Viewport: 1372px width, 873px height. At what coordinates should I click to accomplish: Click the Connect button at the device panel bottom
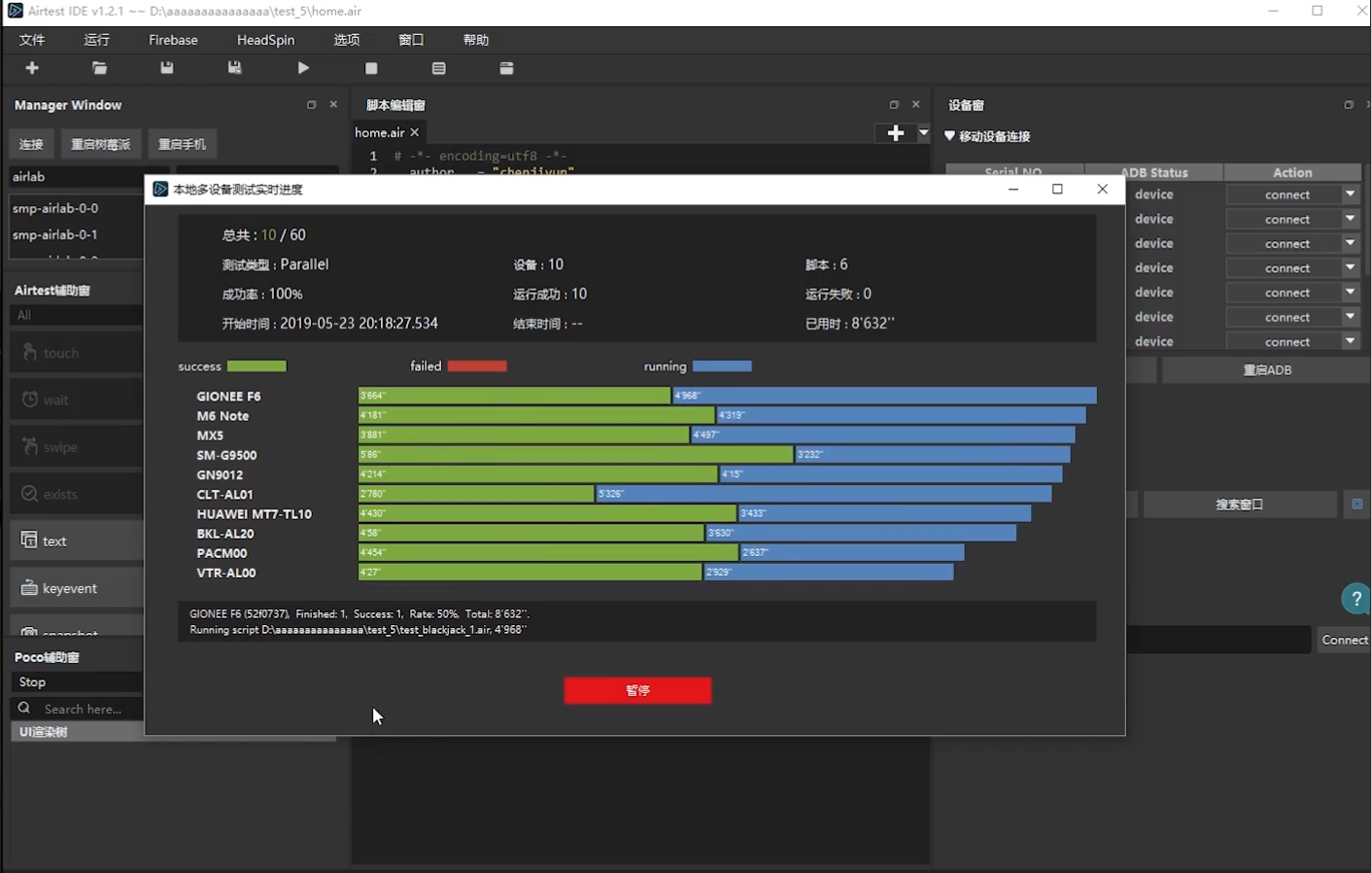click(1345, 640)
